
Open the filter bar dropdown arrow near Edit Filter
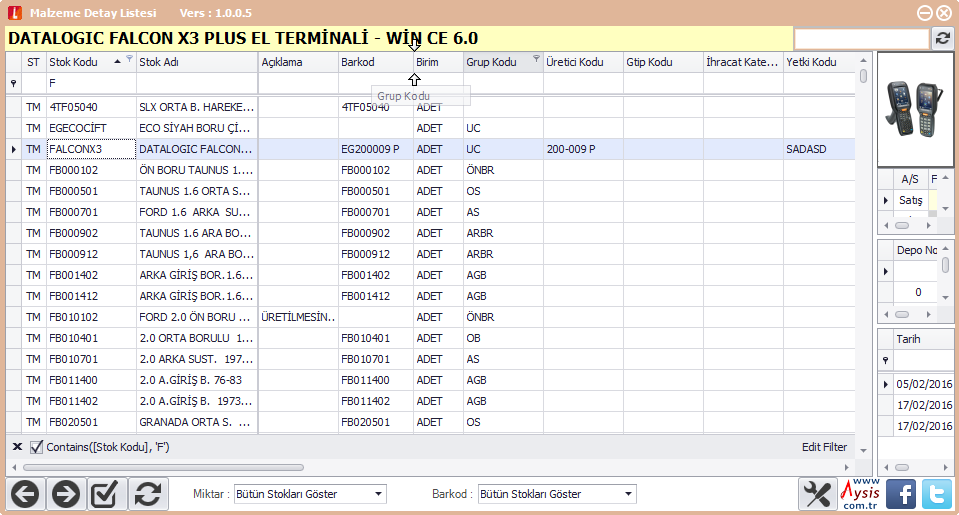click(x=863, y=451)
